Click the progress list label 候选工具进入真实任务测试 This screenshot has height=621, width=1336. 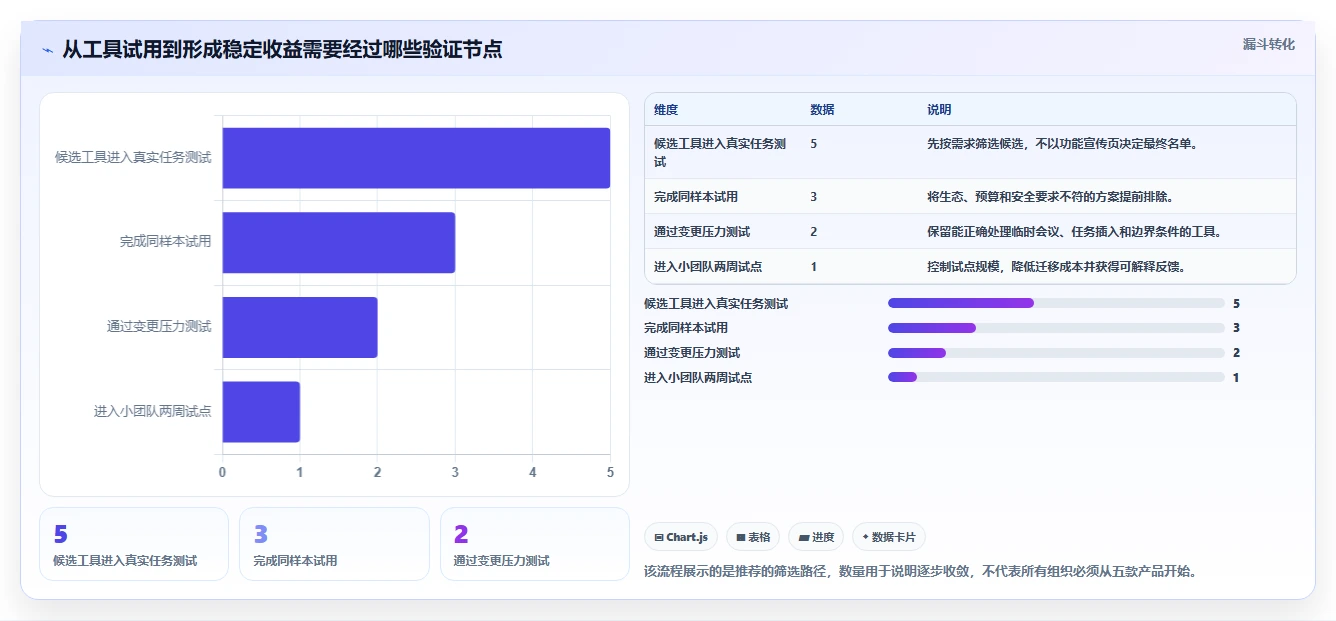point(716,303)
